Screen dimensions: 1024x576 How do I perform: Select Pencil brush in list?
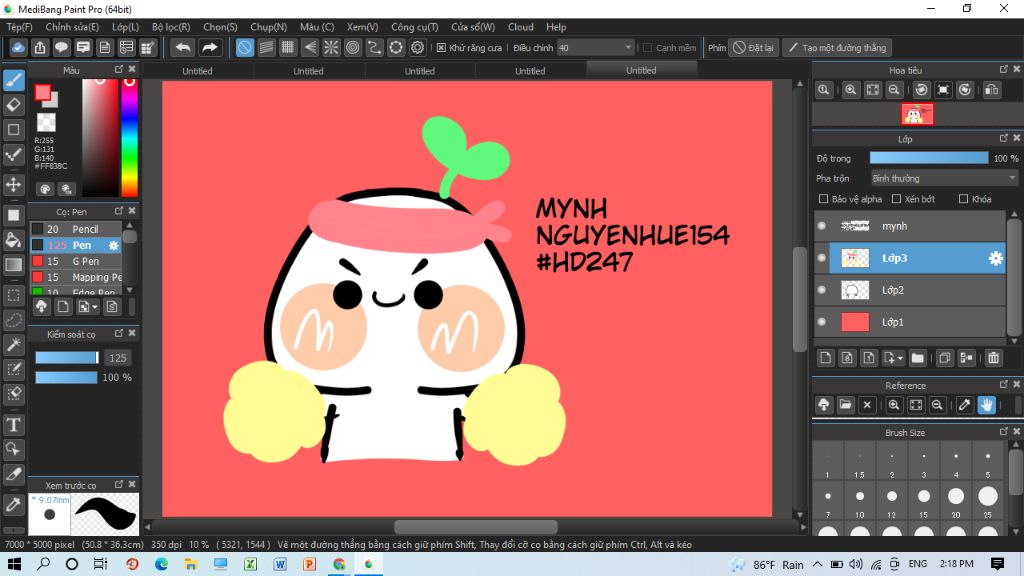tap(76, 229)
